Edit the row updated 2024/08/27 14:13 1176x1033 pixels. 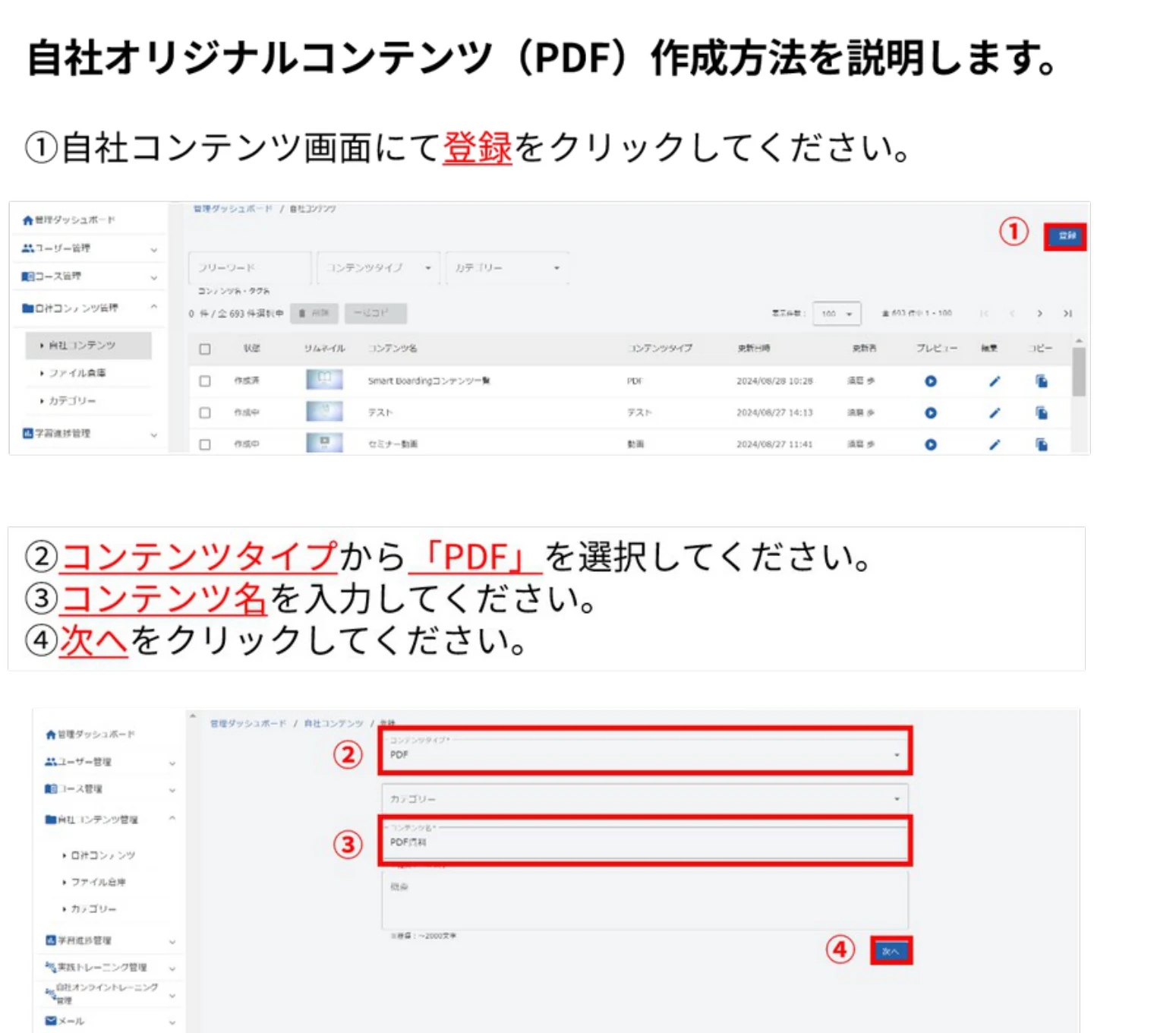pos(995,413)
